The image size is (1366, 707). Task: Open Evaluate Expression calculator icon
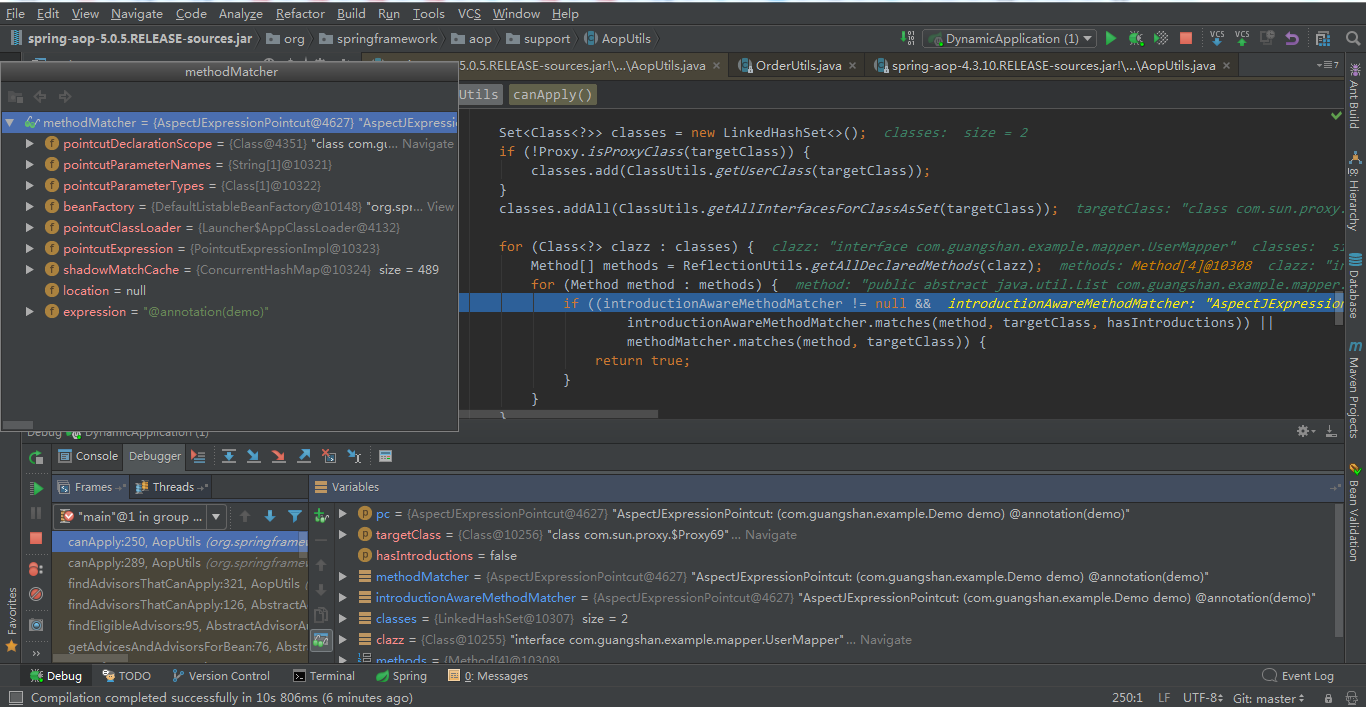385,456
